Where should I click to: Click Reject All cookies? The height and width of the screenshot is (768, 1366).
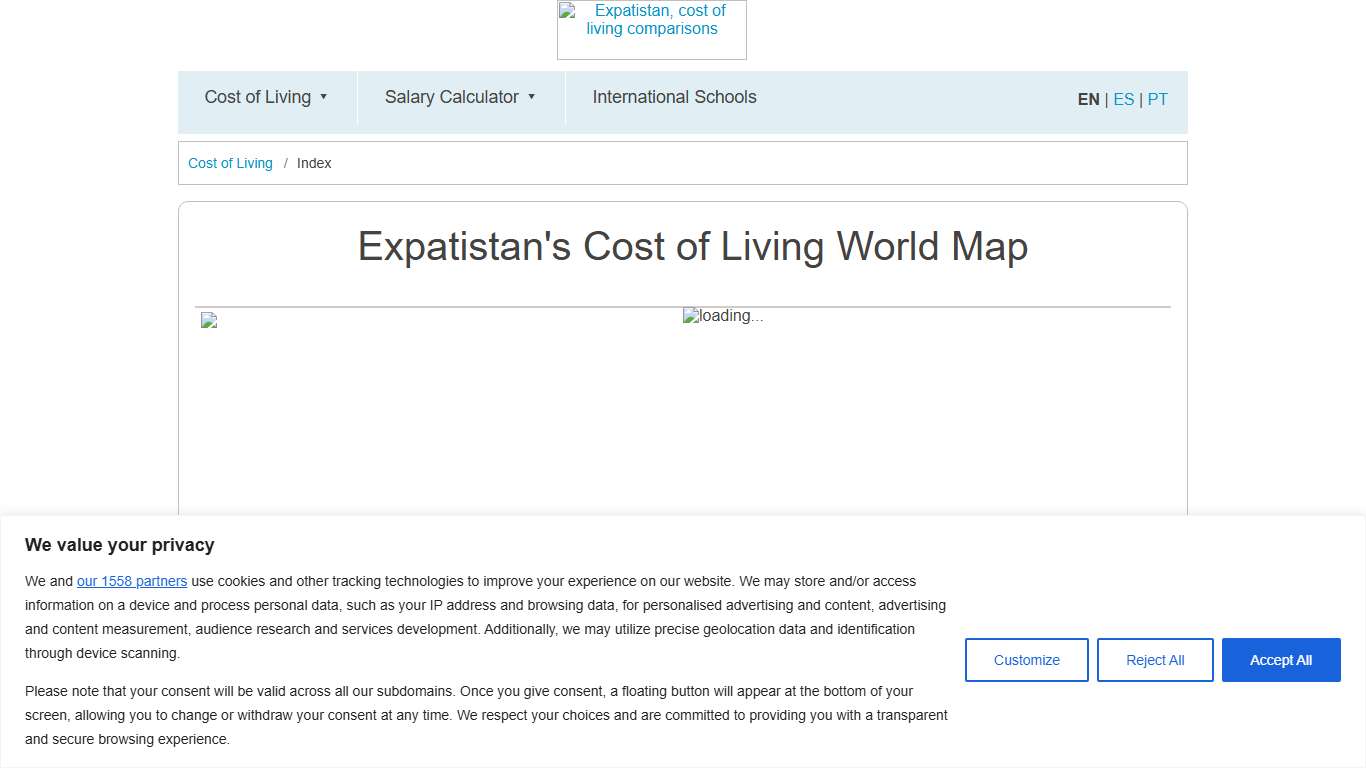[x=1155, y=660]
